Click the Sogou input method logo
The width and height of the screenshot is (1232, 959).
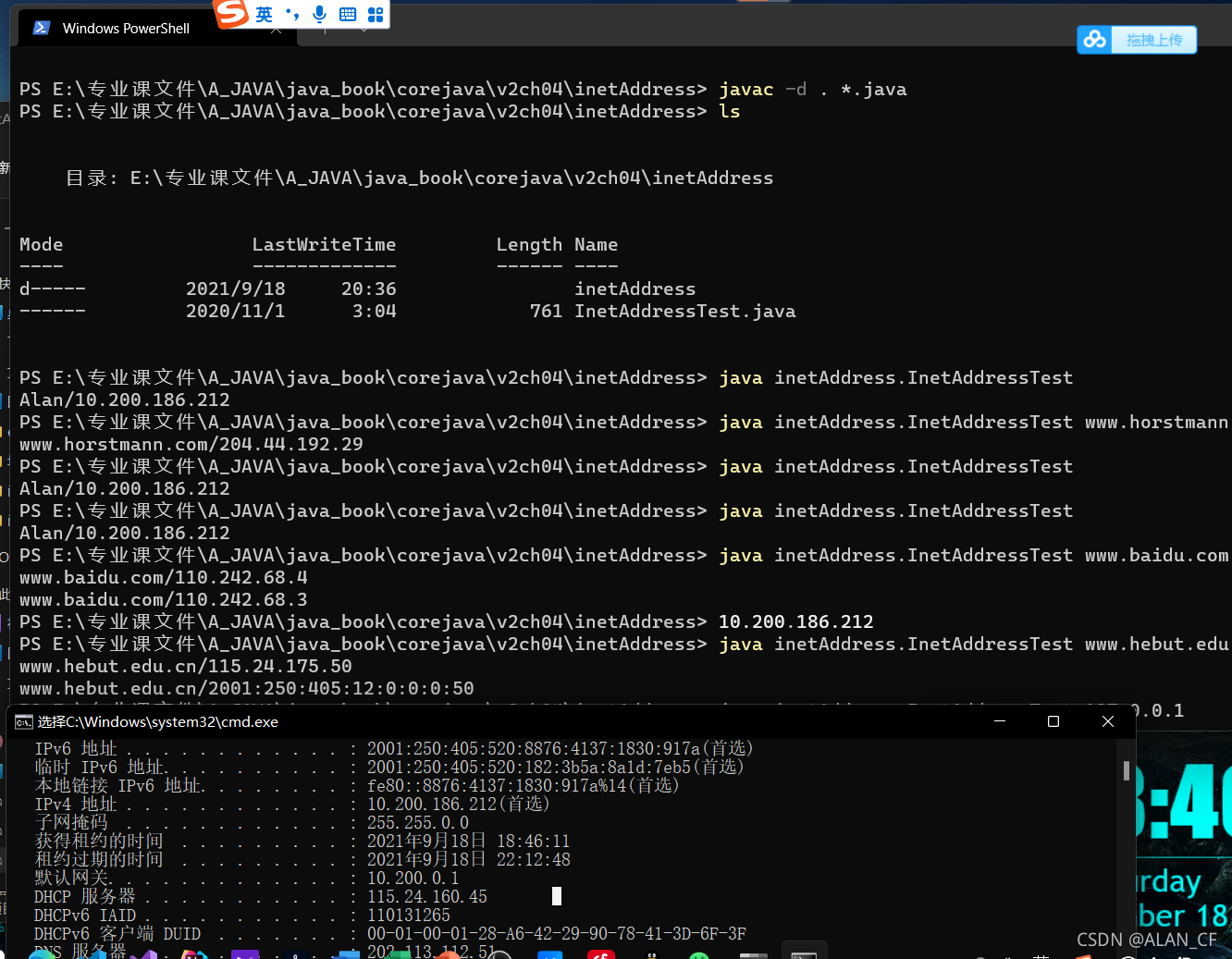[231, 14]
